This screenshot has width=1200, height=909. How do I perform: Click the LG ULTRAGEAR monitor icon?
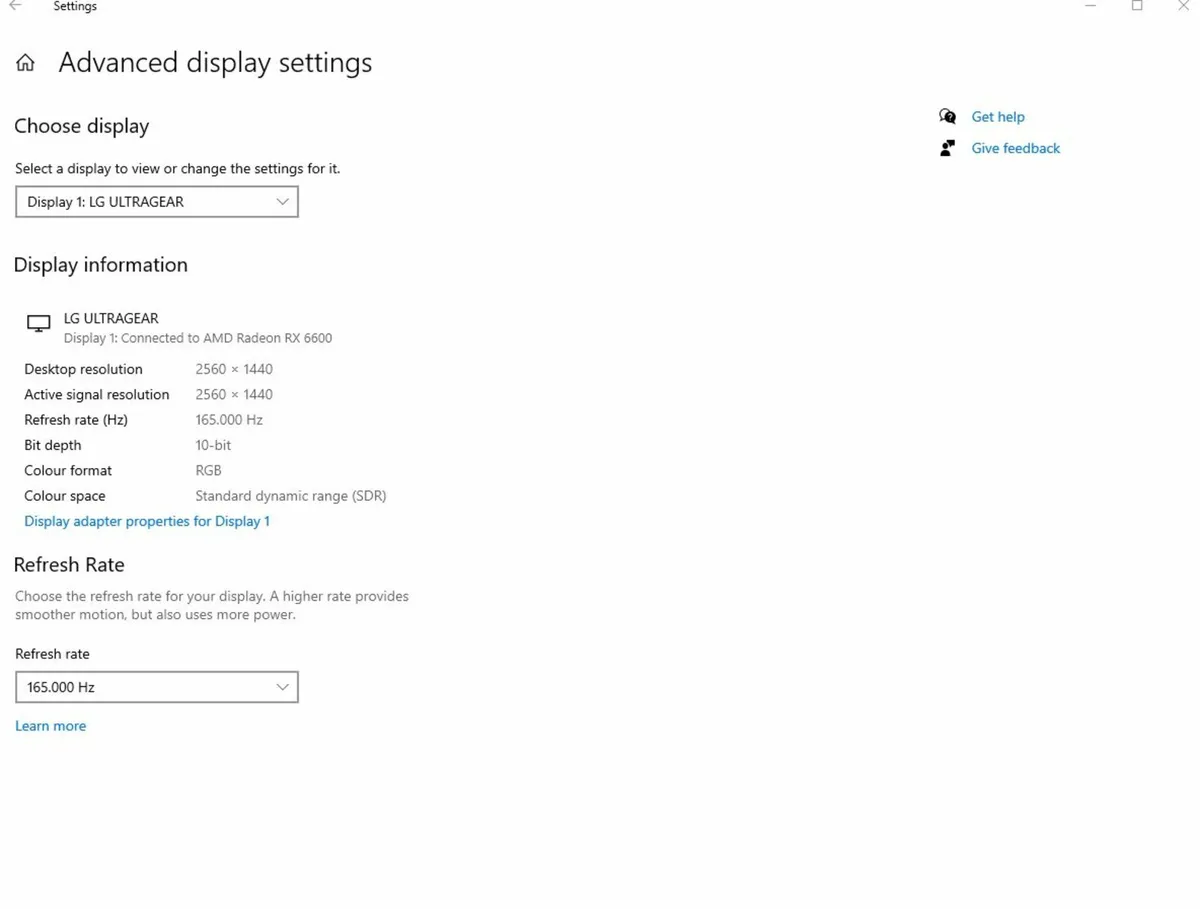click(x=37, y=322)
